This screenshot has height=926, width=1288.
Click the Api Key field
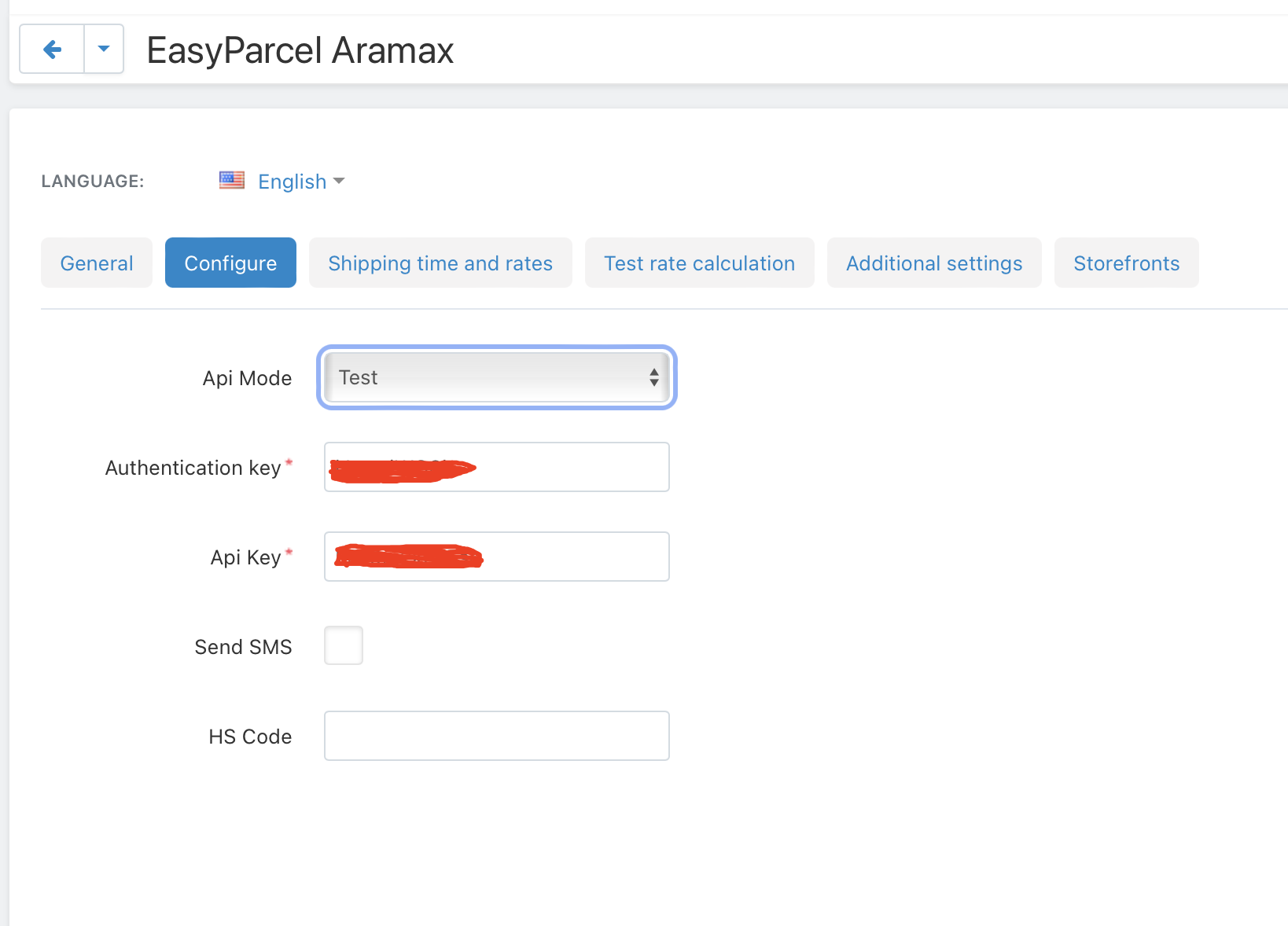coord(495,556)
